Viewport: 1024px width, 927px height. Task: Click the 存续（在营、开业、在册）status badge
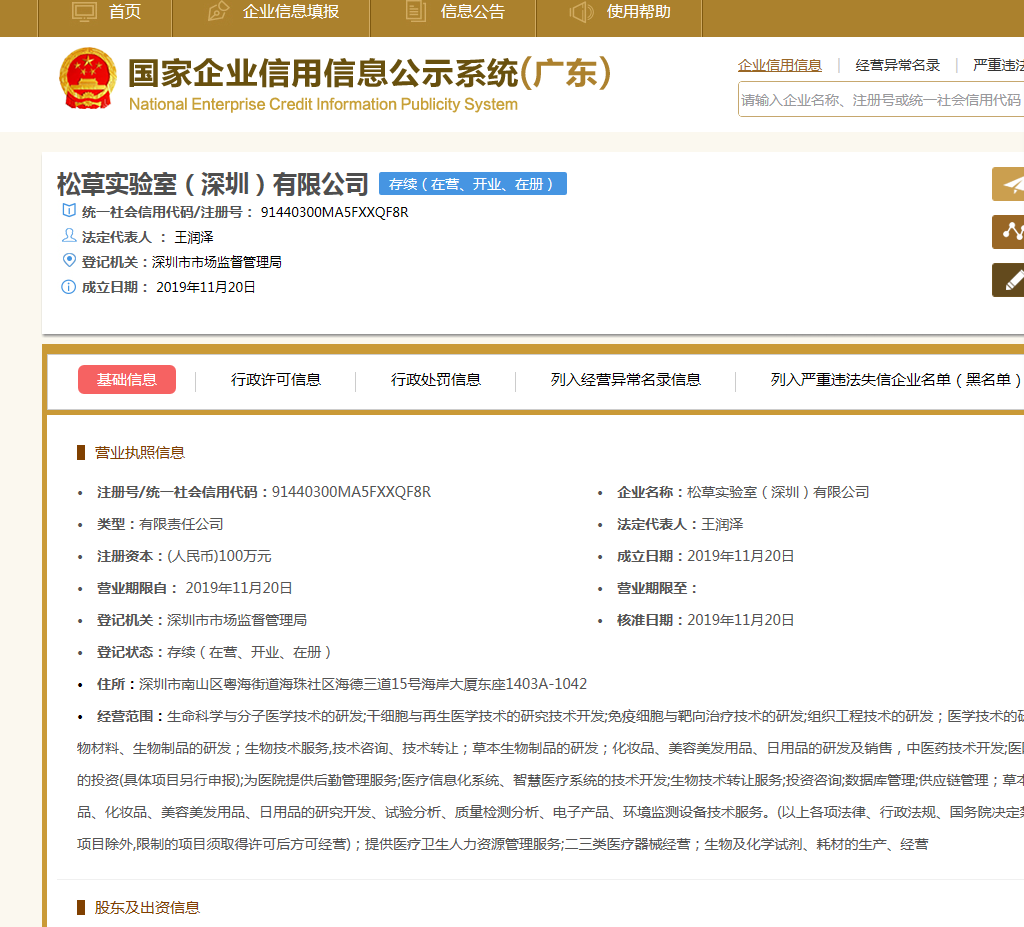pyautogui.click(x=473, y=184)
